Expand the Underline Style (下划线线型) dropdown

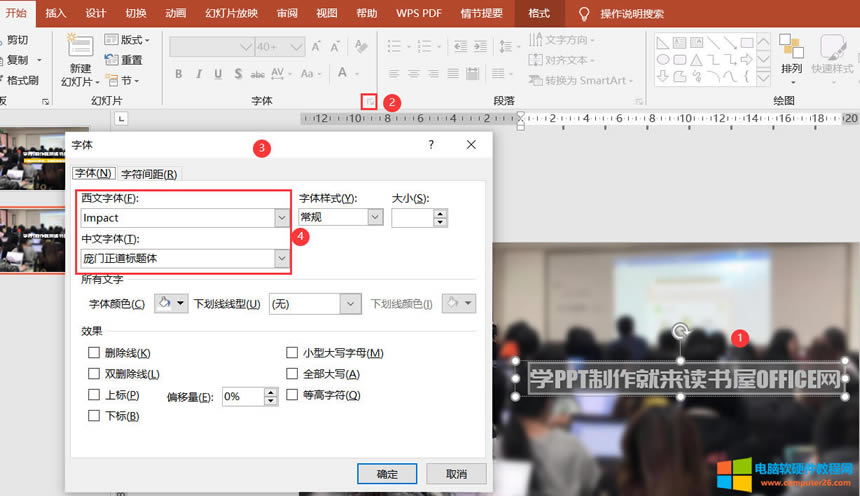[x=350, y=304]
